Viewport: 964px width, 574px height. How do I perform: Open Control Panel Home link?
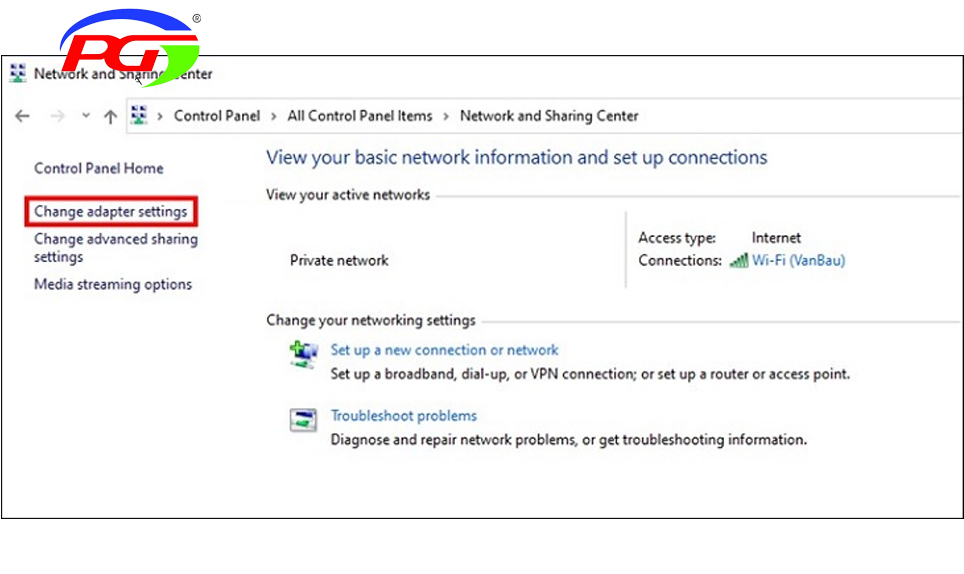(98, 168)
